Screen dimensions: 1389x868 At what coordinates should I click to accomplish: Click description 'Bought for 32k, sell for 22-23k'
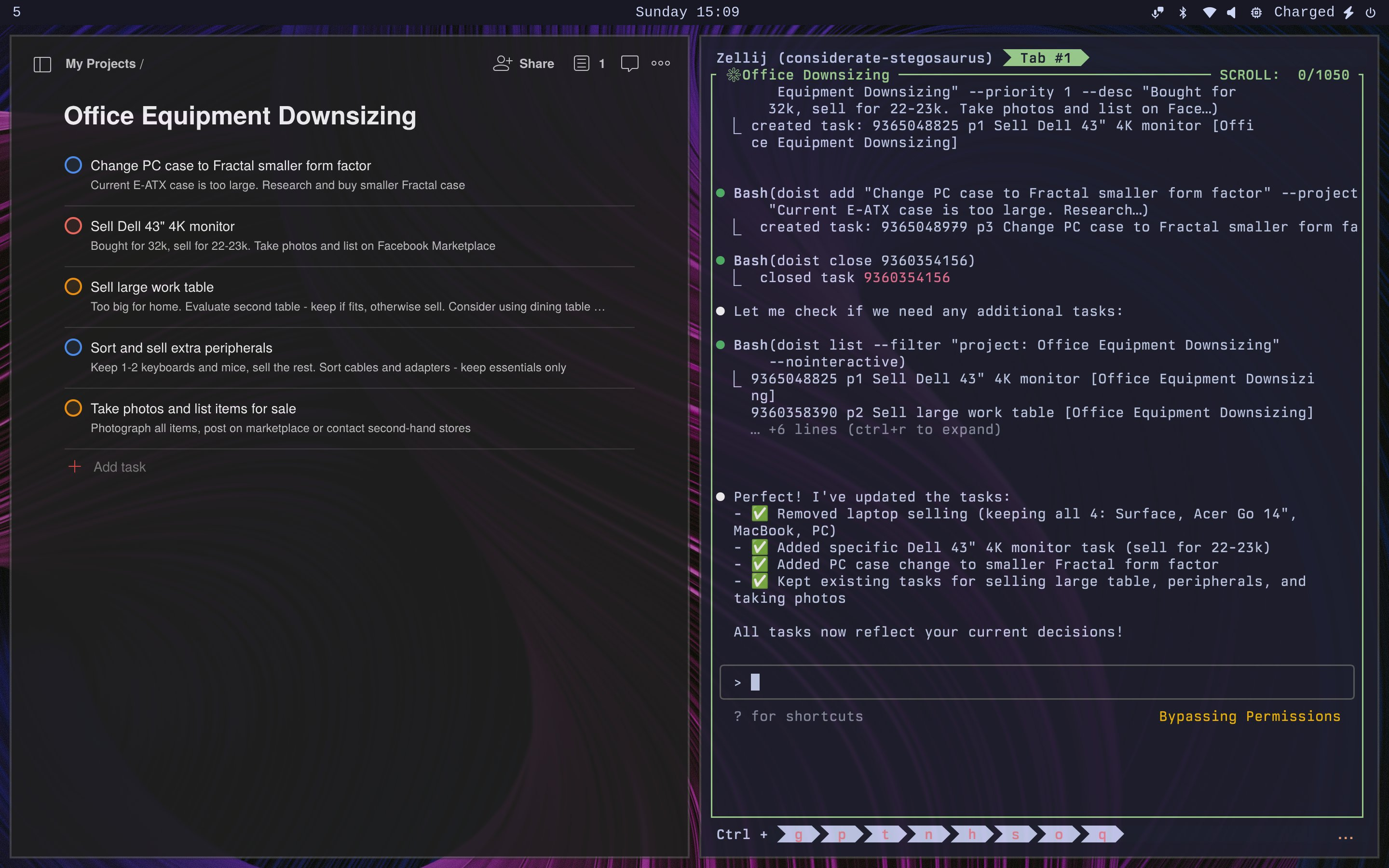(293, 246)
